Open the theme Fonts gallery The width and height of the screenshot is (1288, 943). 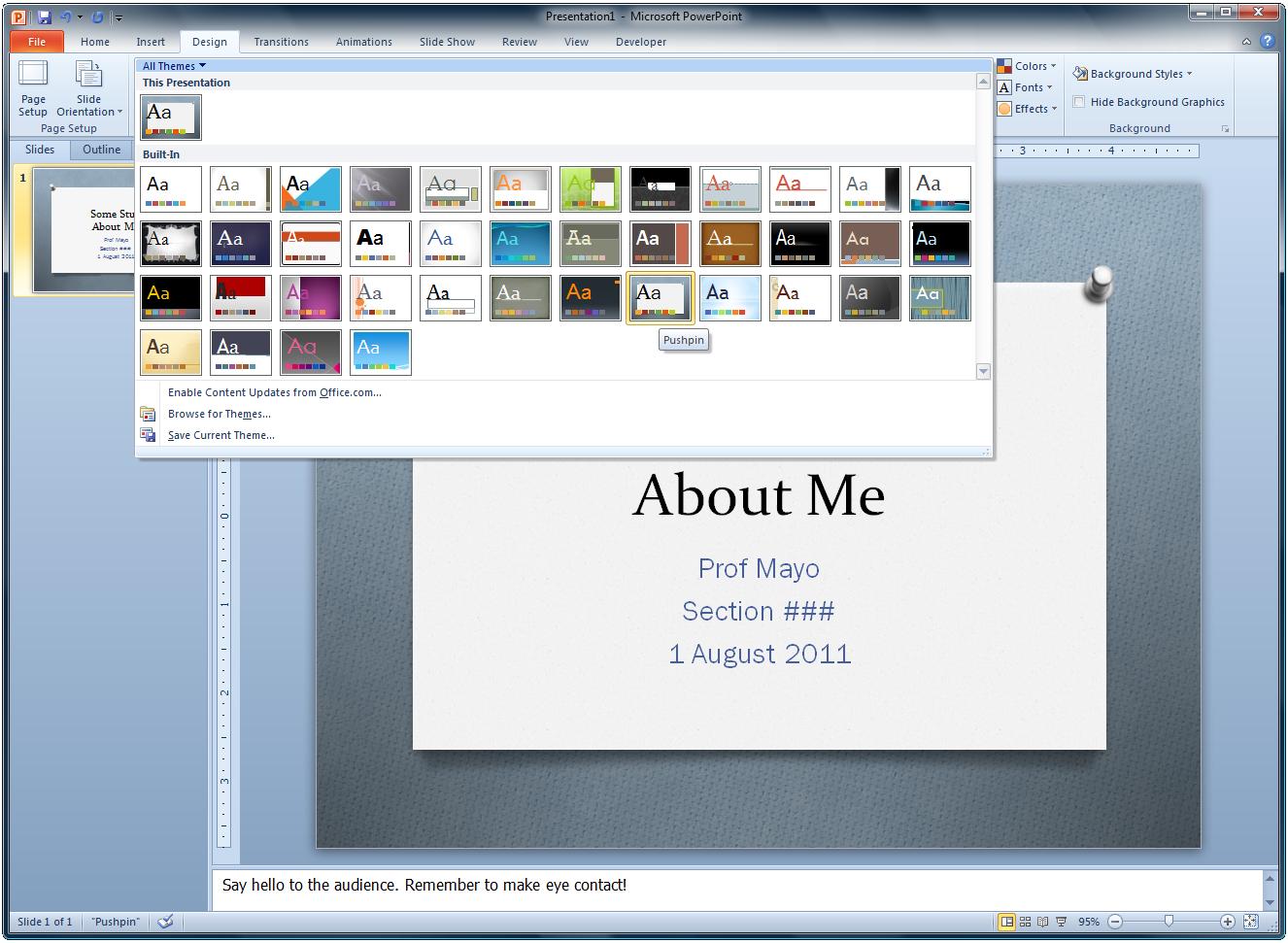(1026, 86)
